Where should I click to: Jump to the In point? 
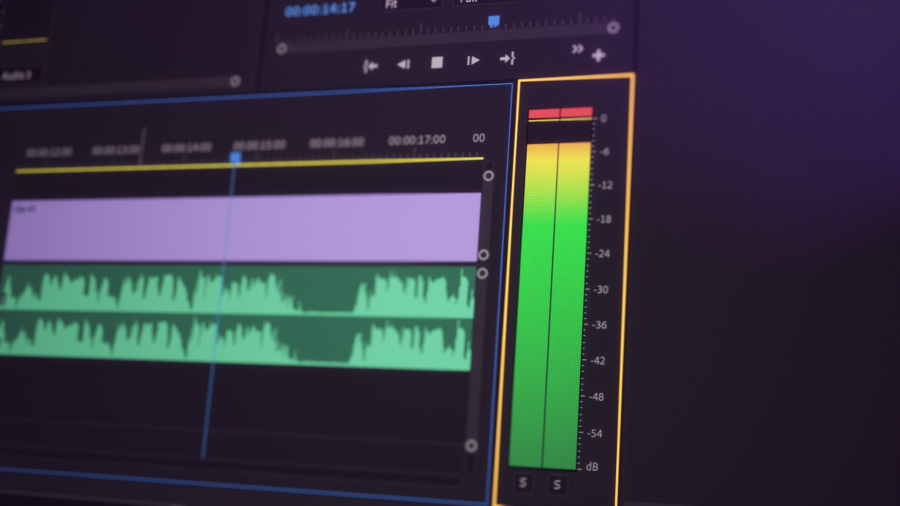coord(370,67)
